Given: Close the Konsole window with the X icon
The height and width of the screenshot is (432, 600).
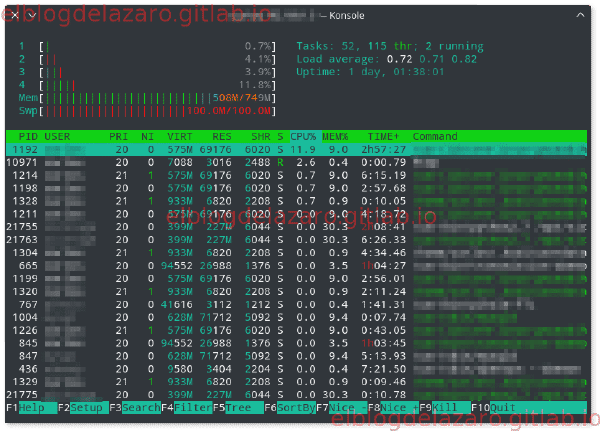Looking at the screenshot, I should (x=15, y=15).
